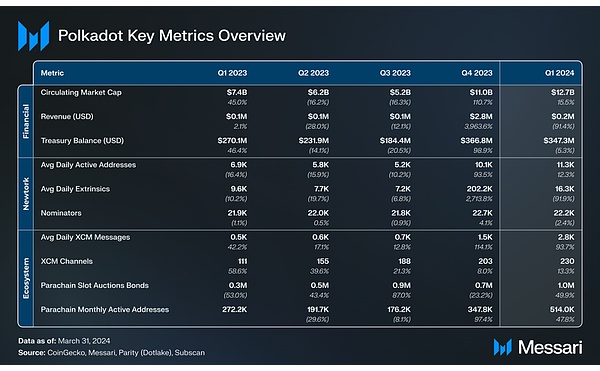Click the Metric header label
The height and width of the screenshot is (371, 600).
52,73
